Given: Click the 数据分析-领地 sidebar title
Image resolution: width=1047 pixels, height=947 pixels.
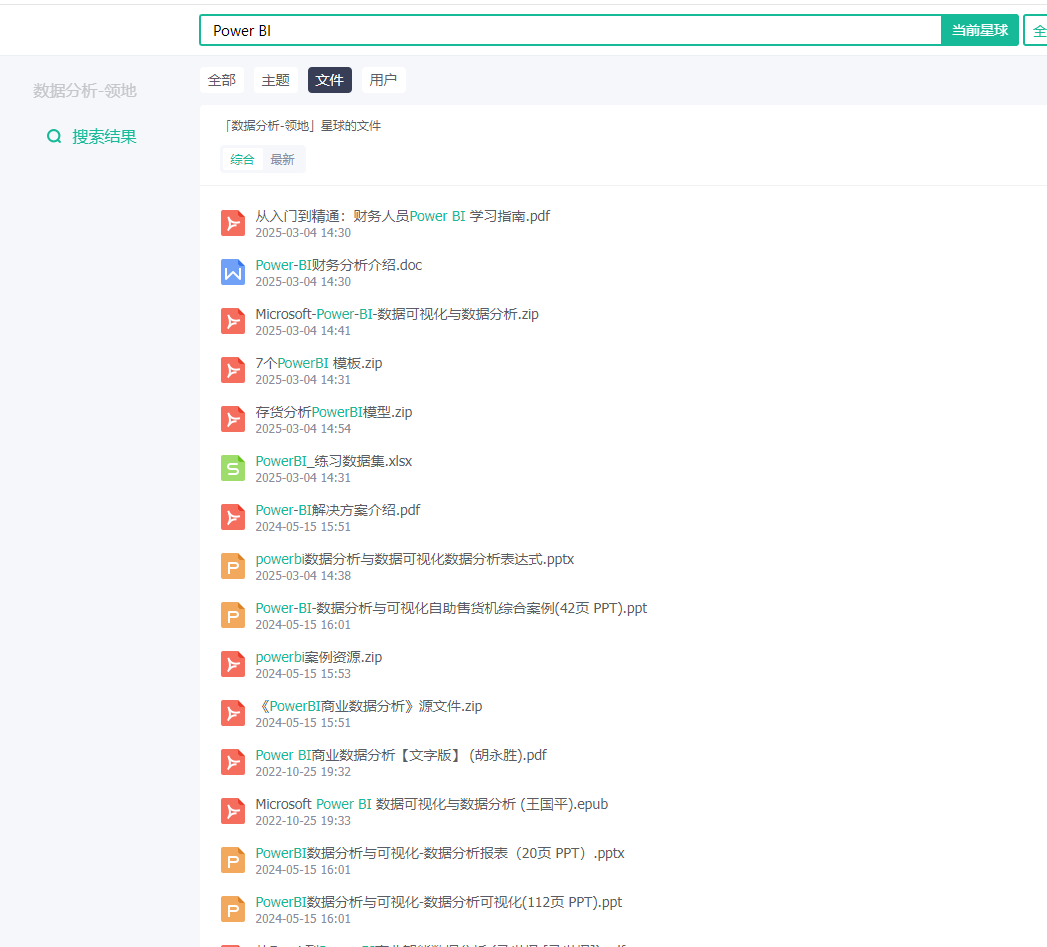Looking at the screenshot, I should pyautogui.click(x=85, y=91).
